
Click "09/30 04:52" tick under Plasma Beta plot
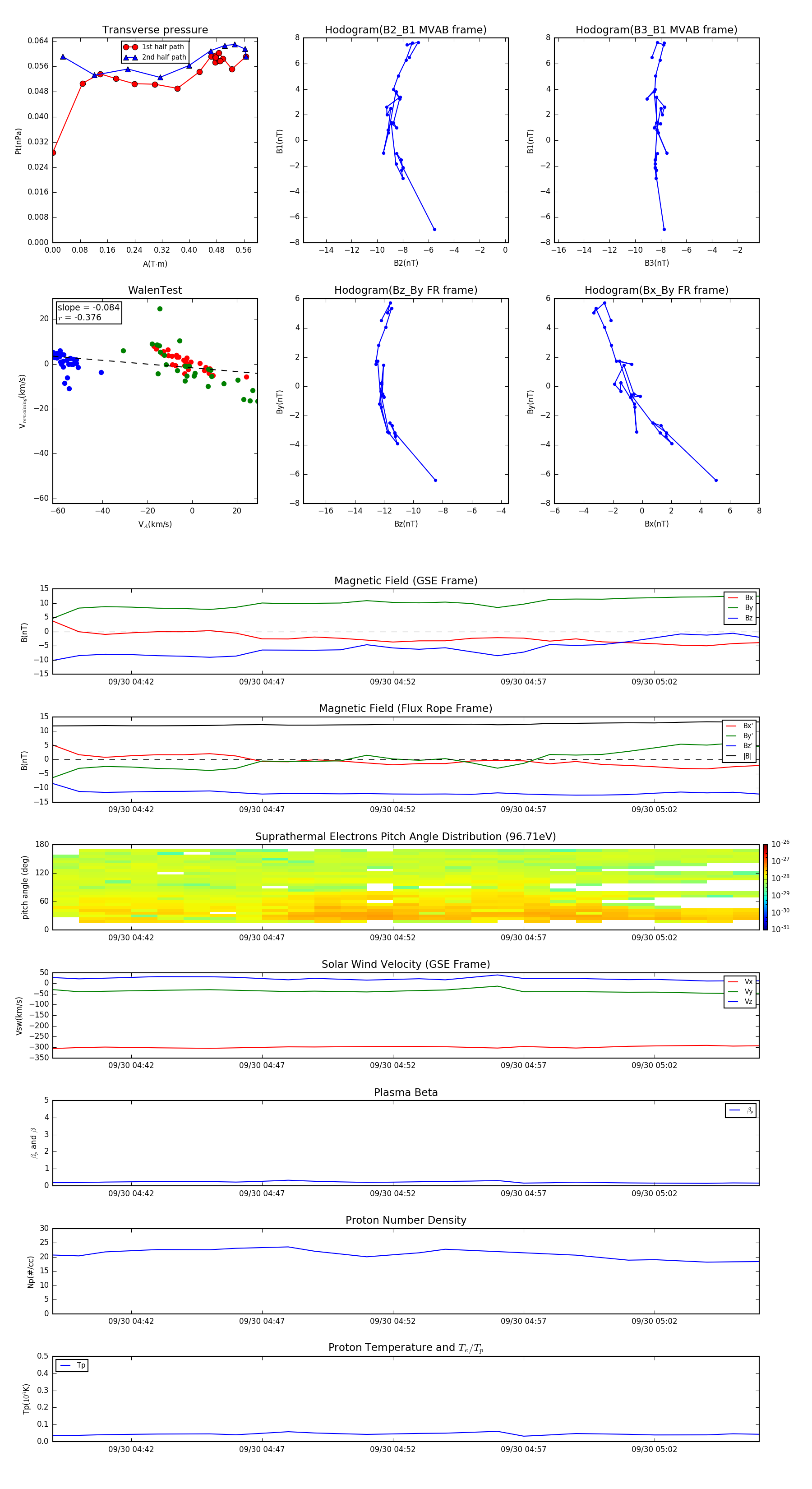point(392,1193)
